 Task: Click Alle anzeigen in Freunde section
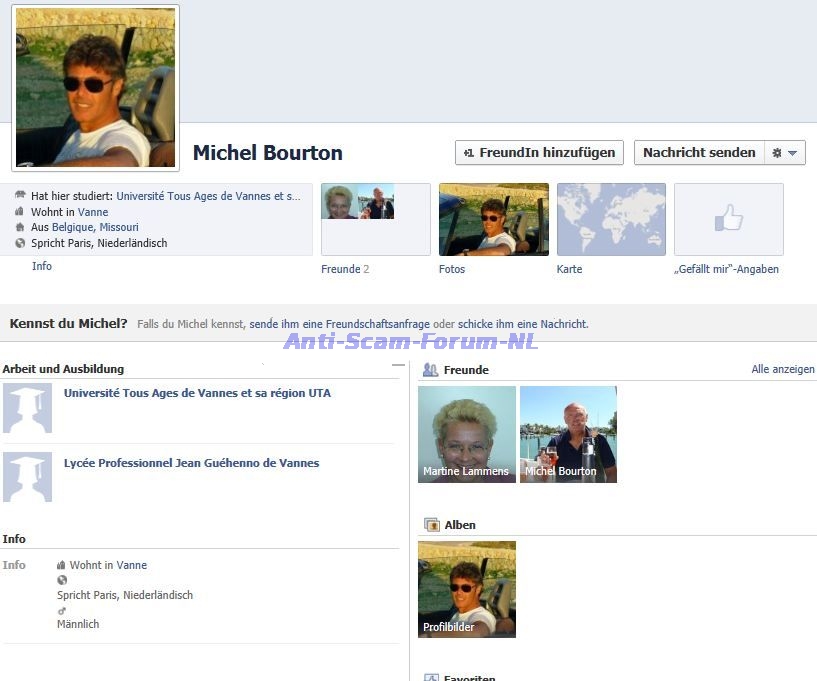pos(782,370)
